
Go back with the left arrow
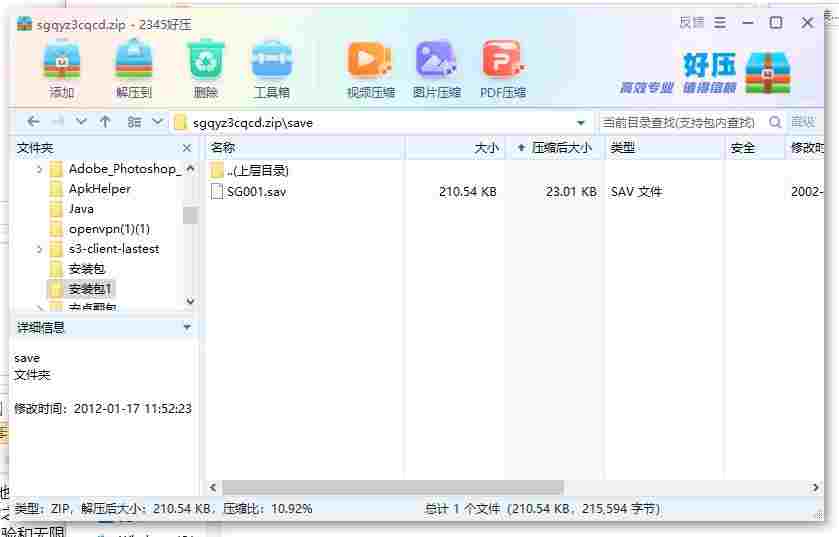[x=33, y=122]
